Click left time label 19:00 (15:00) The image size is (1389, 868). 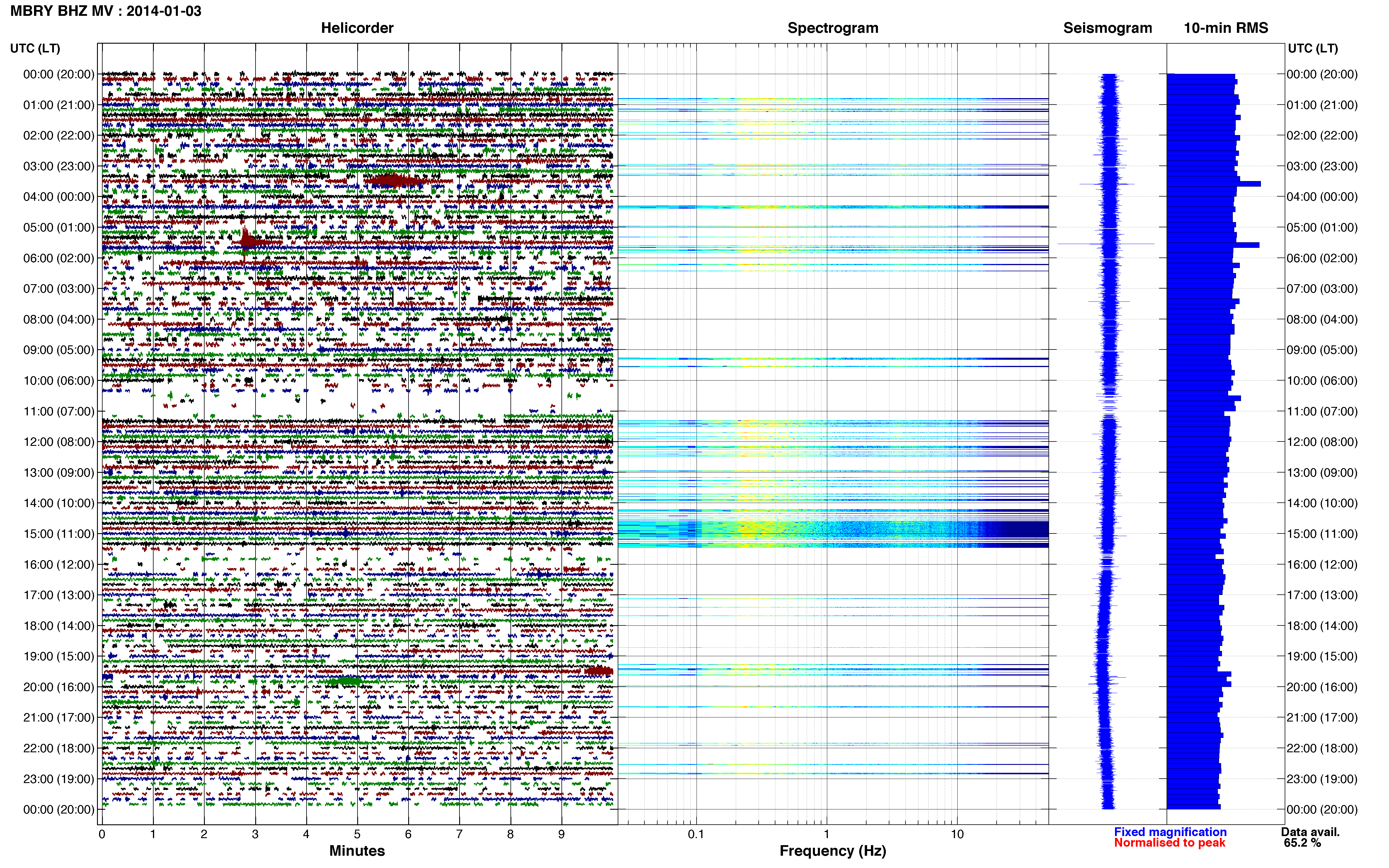(59, 656)
